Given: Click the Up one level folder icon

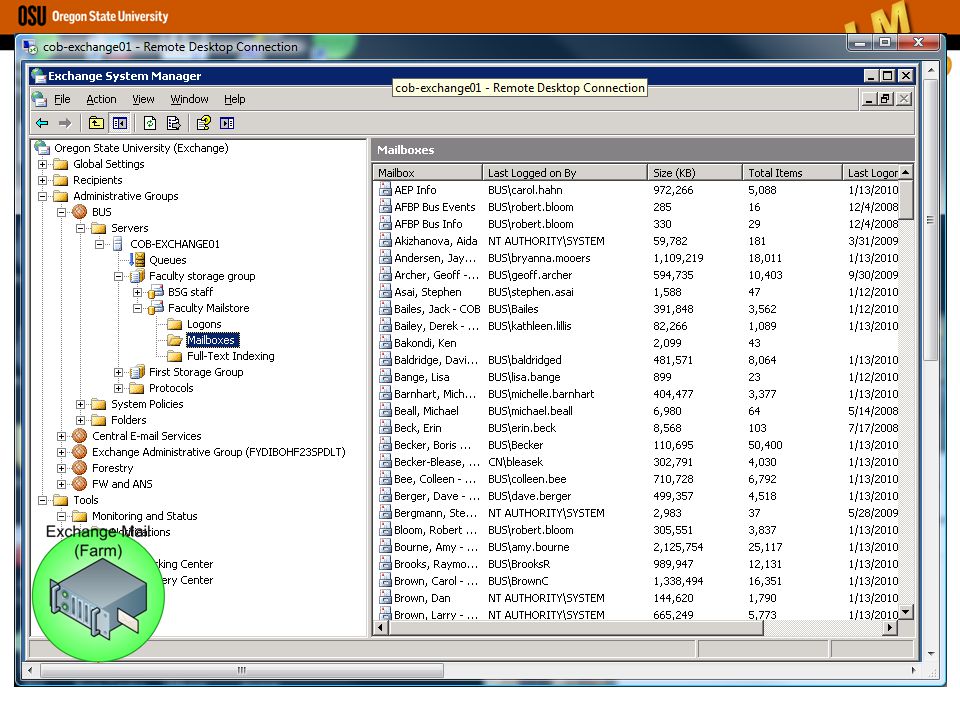Looking at the screenshot, I should [96, 124].
